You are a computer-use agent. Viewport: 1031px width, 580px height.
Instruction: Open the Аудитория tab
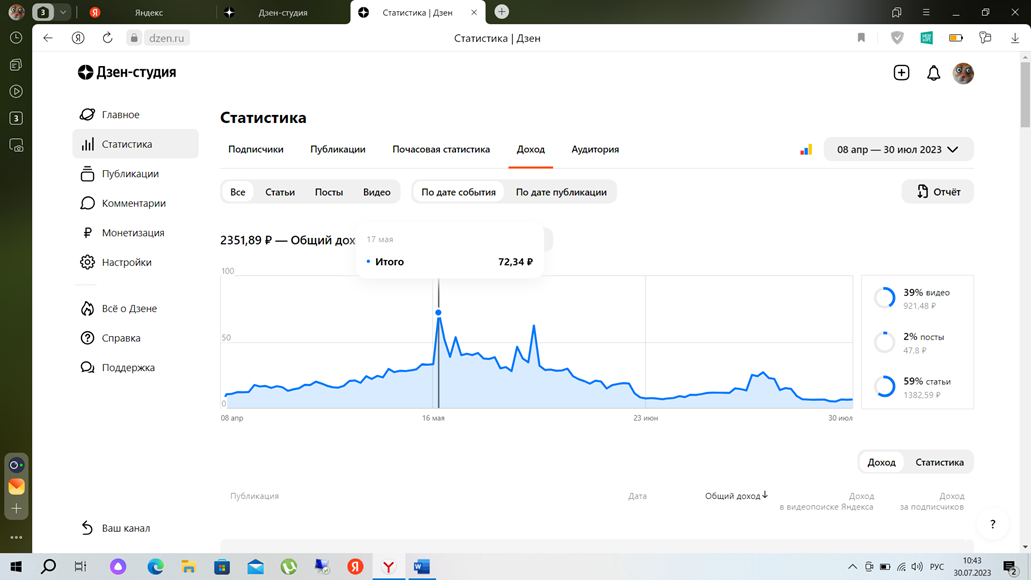tap(595, 149)
